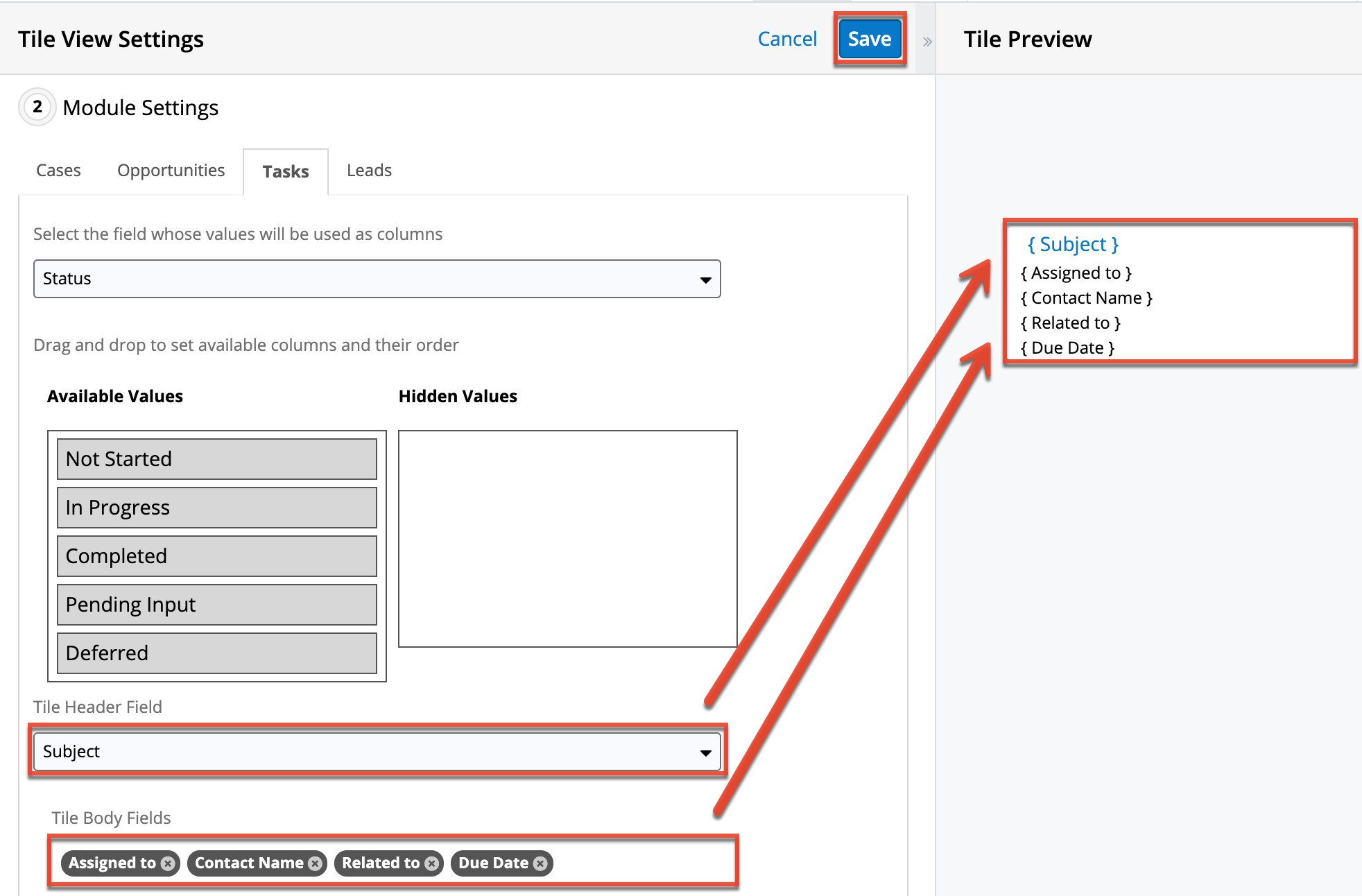Image resolution: width=1362 pixels, height=896 pixels.
Task: Remove the Assigned to body field tag
Action: click(168, 863)
